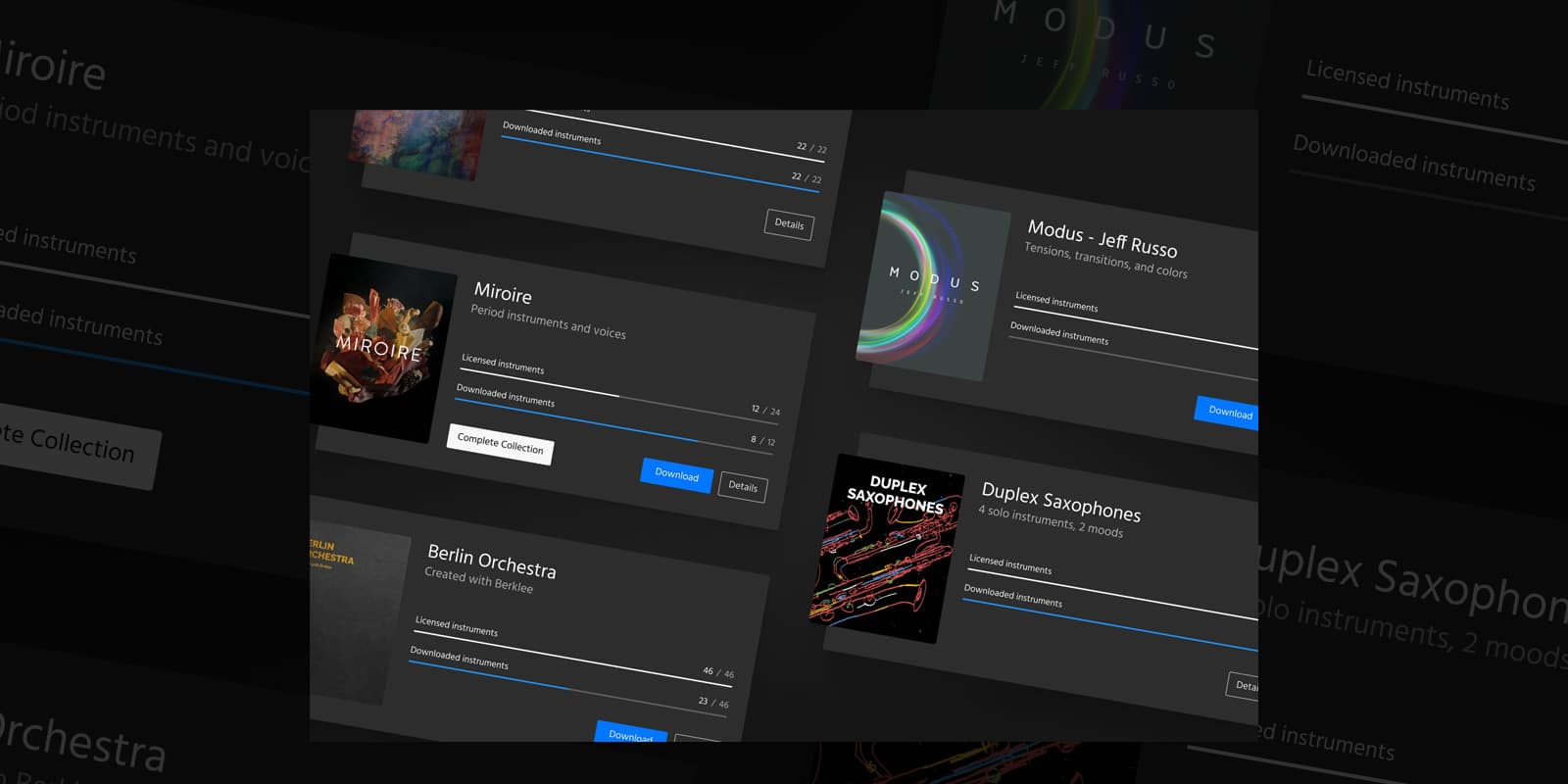Click 'Downloaded instruments' label on top card
This screenshot has width=1568, height=784.
552,133
